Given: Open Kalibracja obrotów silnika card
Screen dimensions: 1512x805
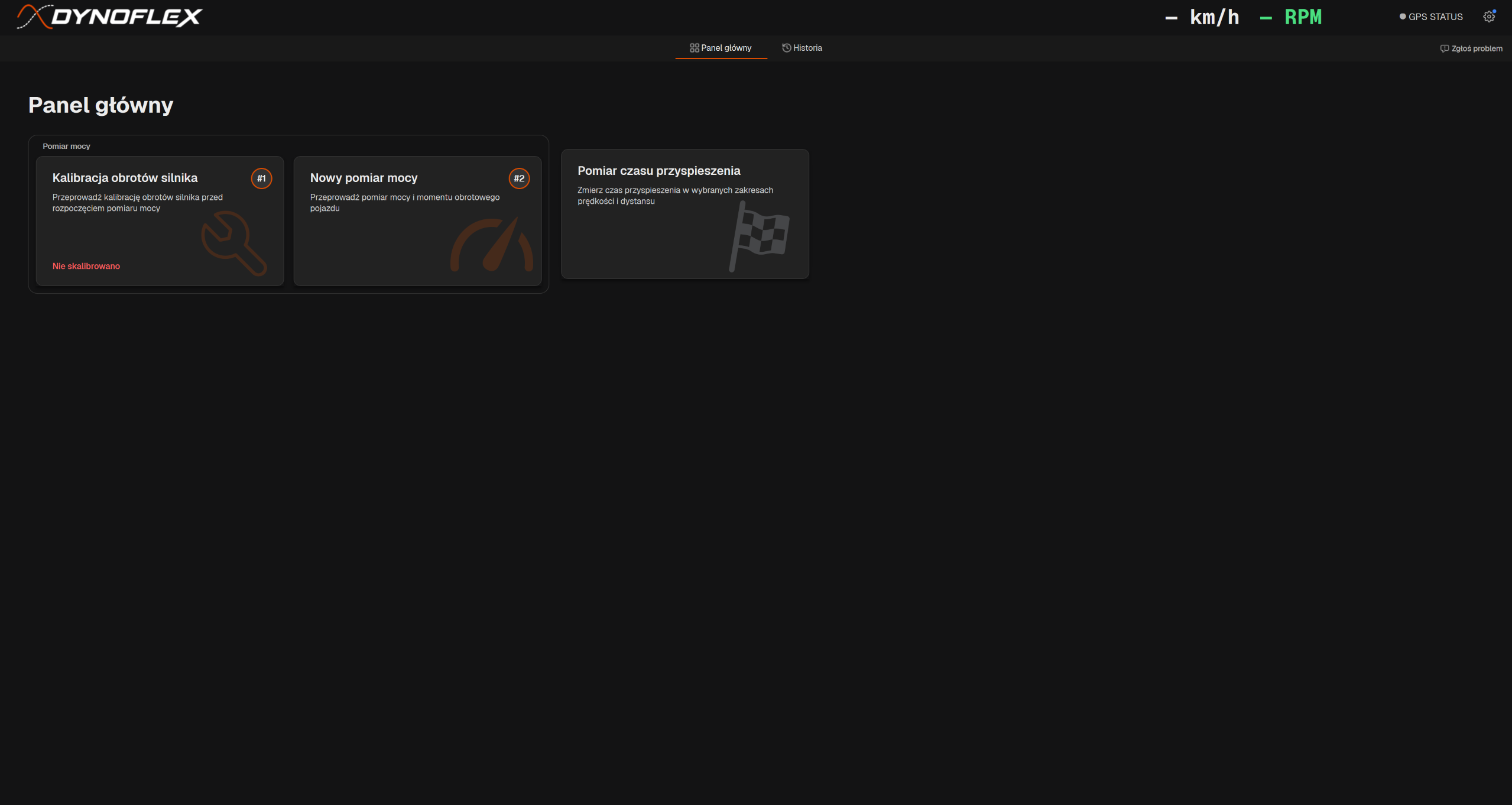Looking at the screenshot, I should coord(160,221).
